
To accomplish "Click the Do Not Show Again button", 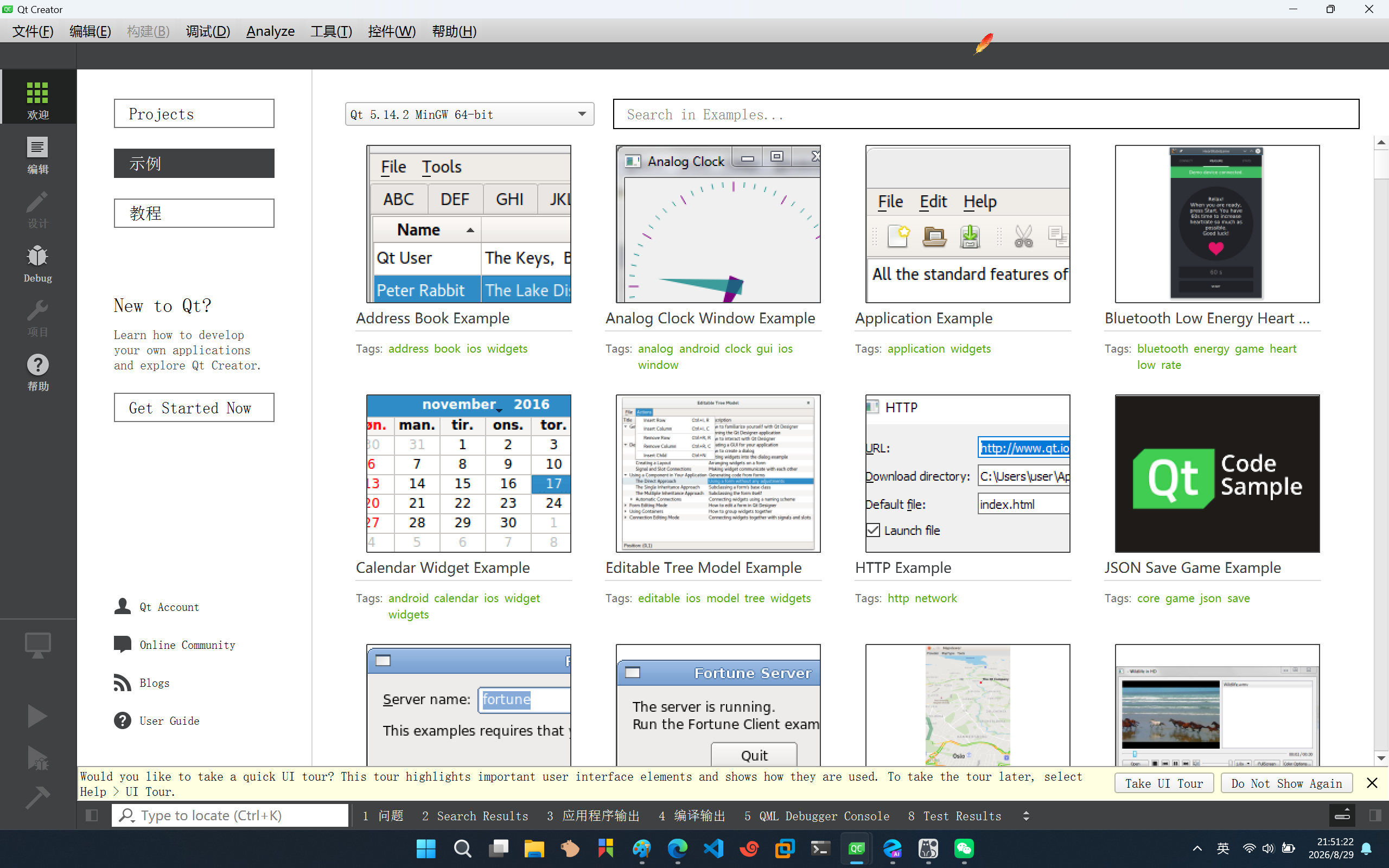I will pos(1286,783).
